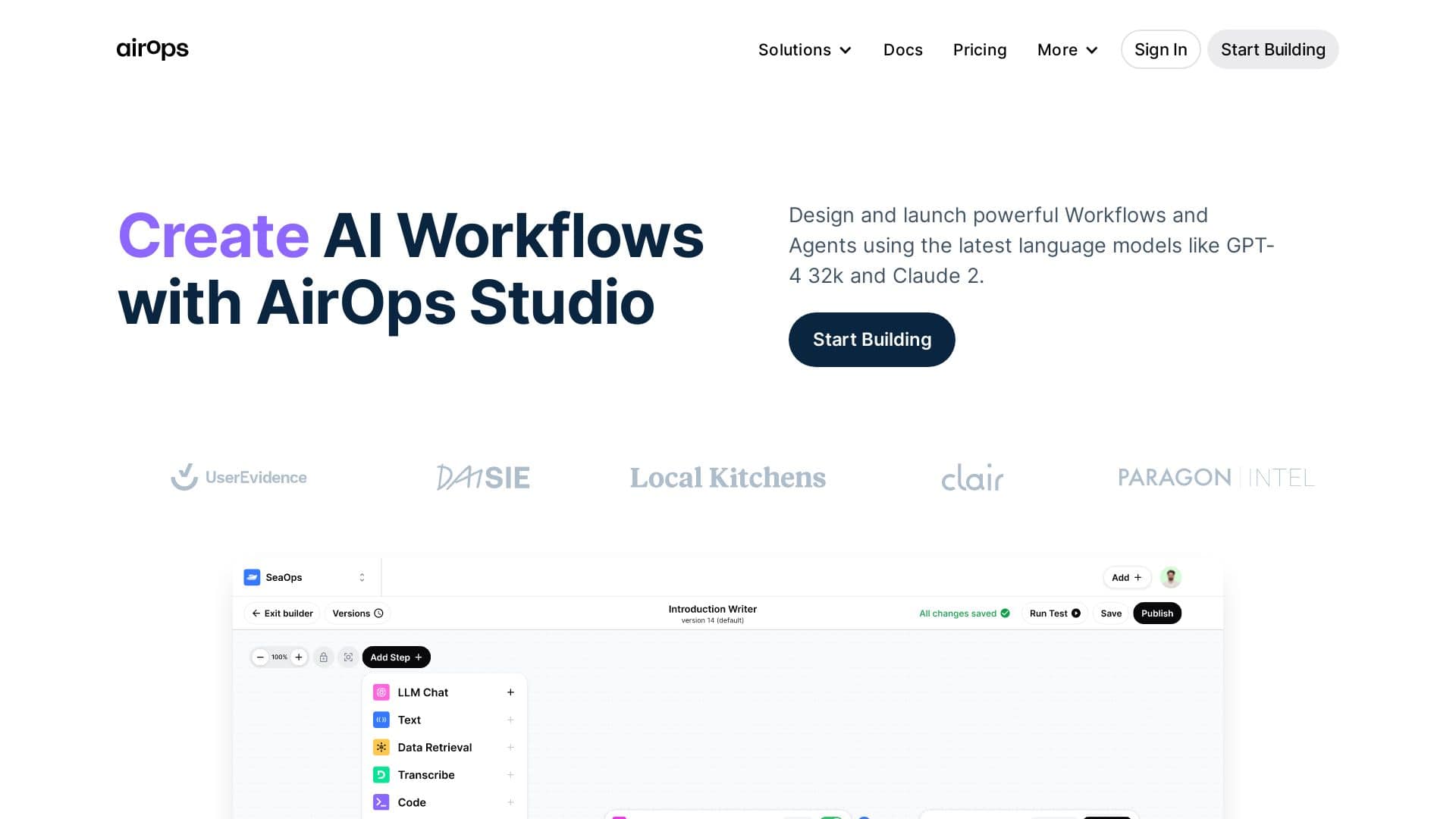Screen dimensions: 1456x819
Task: Open the SeaOps workspace icon
Action: (x=252, y=577)
